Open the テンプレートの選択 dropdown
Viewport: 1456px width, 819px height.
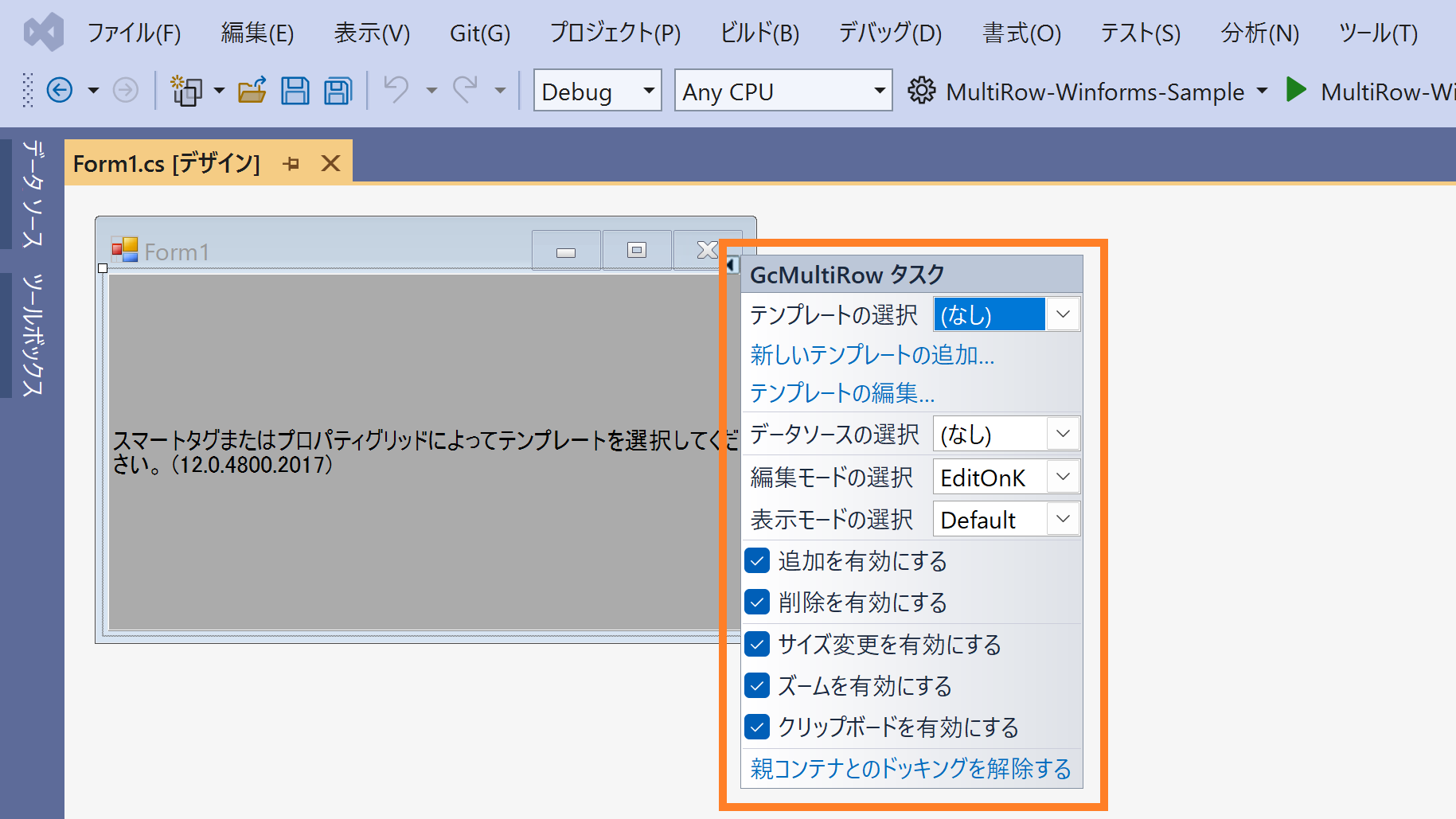click(x=1063, y=314)
